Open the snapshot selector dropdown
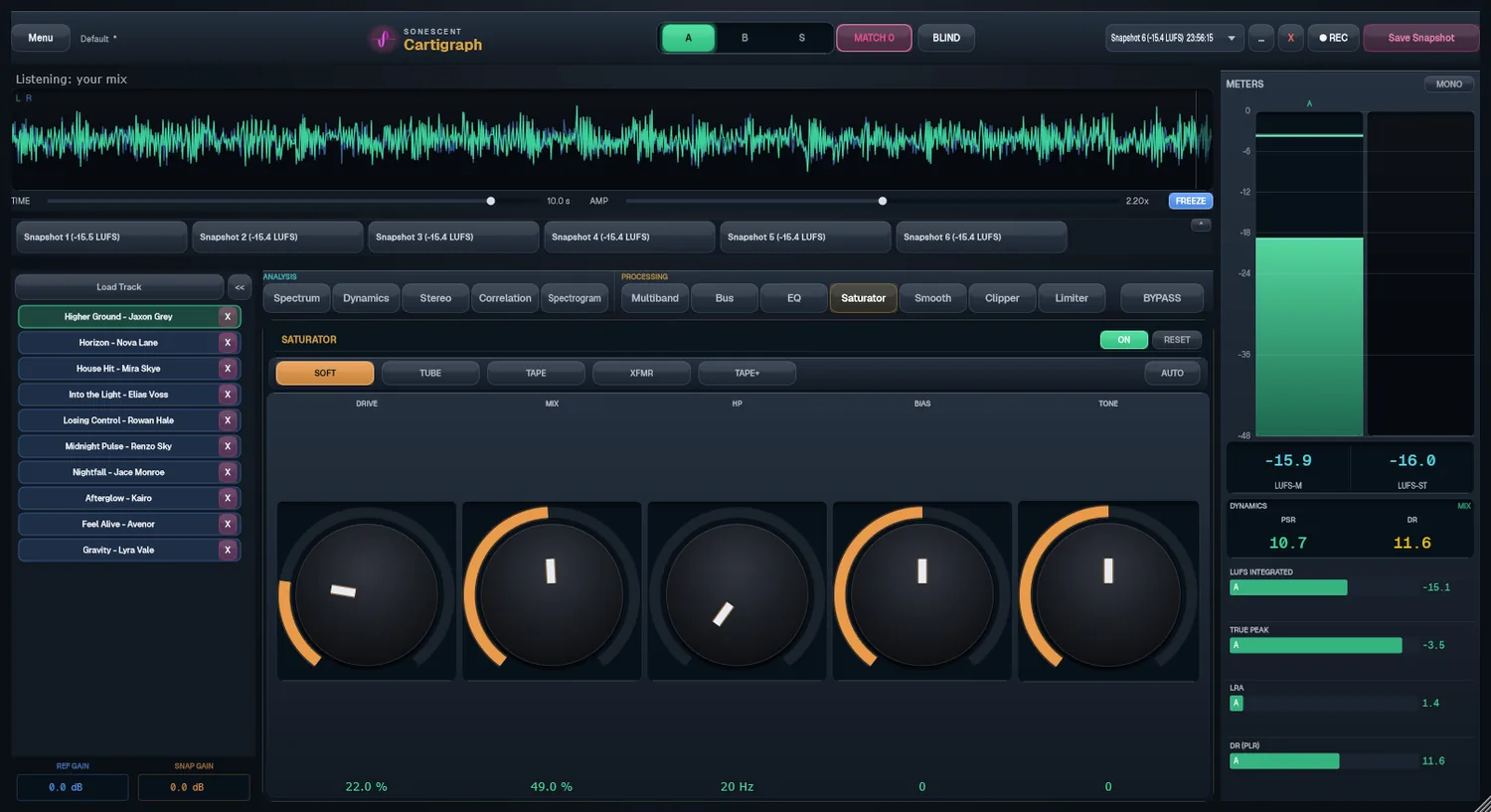Viewport: 1491px width, 812px height. tap(1175, 38)
